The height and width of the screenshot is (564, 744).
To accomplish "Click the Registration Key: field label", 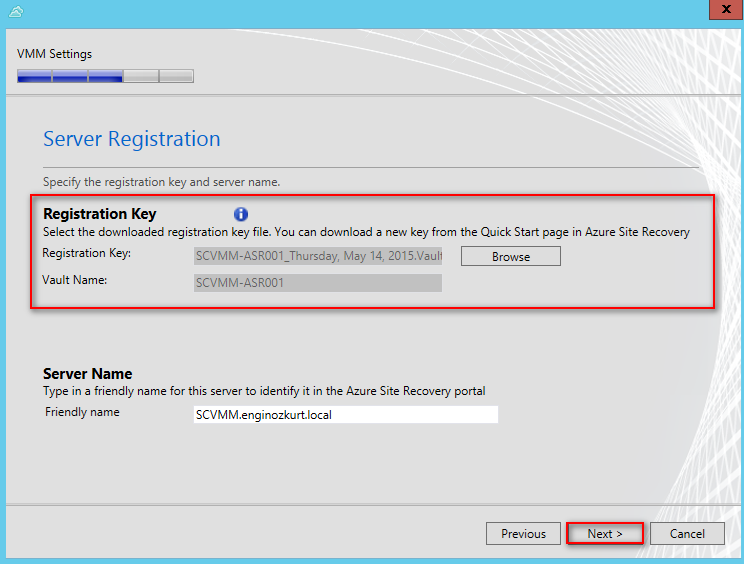I will pos(86,253).
